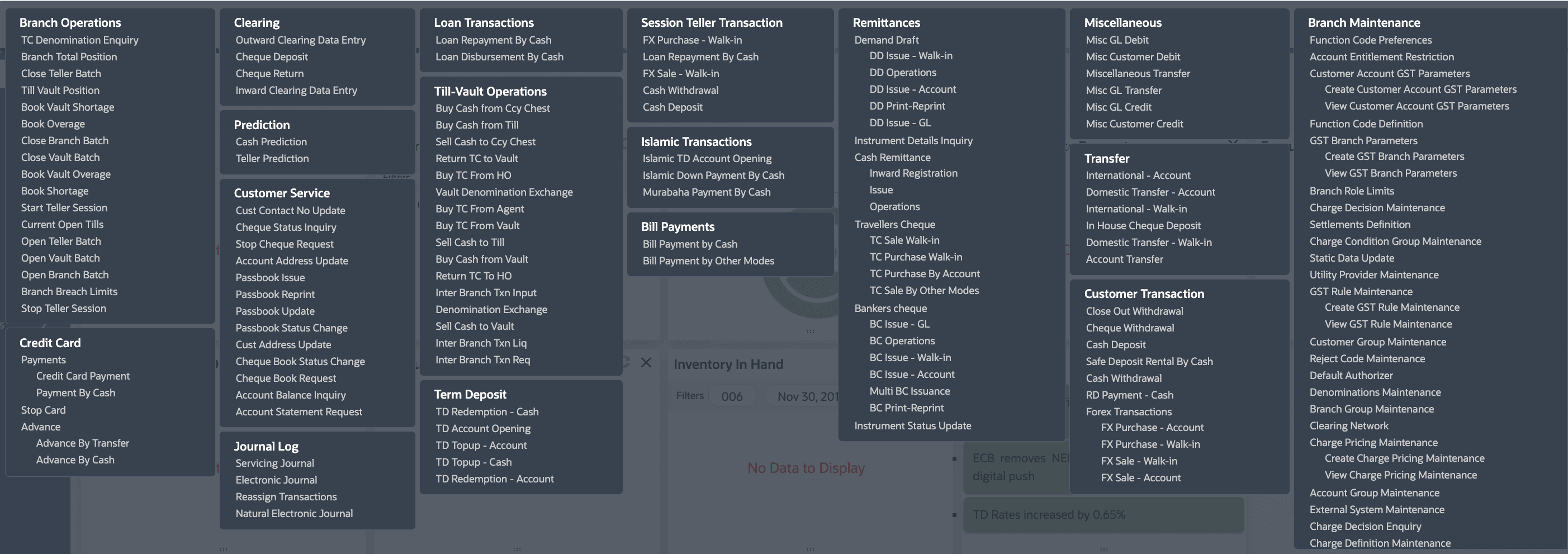Screen dimensions: 1568x554
Task: Open Function Code Preferences
Action: pyautogui.click(x=1370, y=40)
